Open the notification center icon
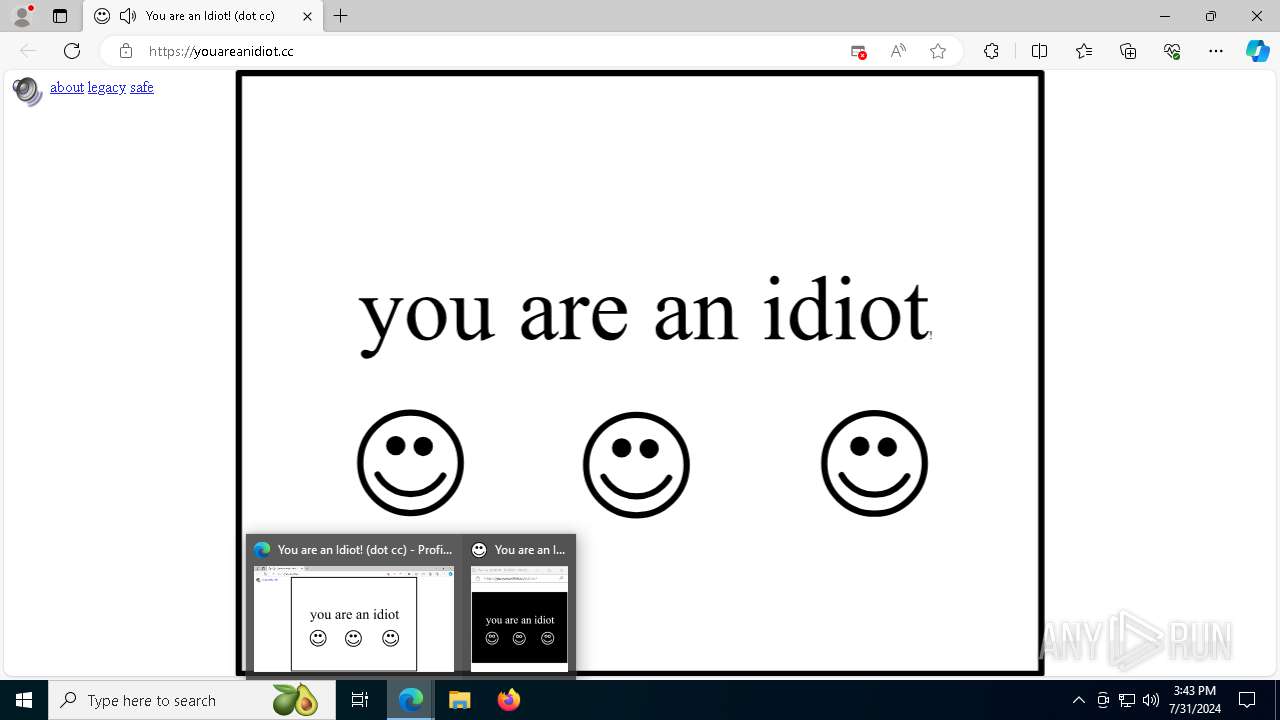This screenshot has height=720, width=1280. click(1247, 700)
